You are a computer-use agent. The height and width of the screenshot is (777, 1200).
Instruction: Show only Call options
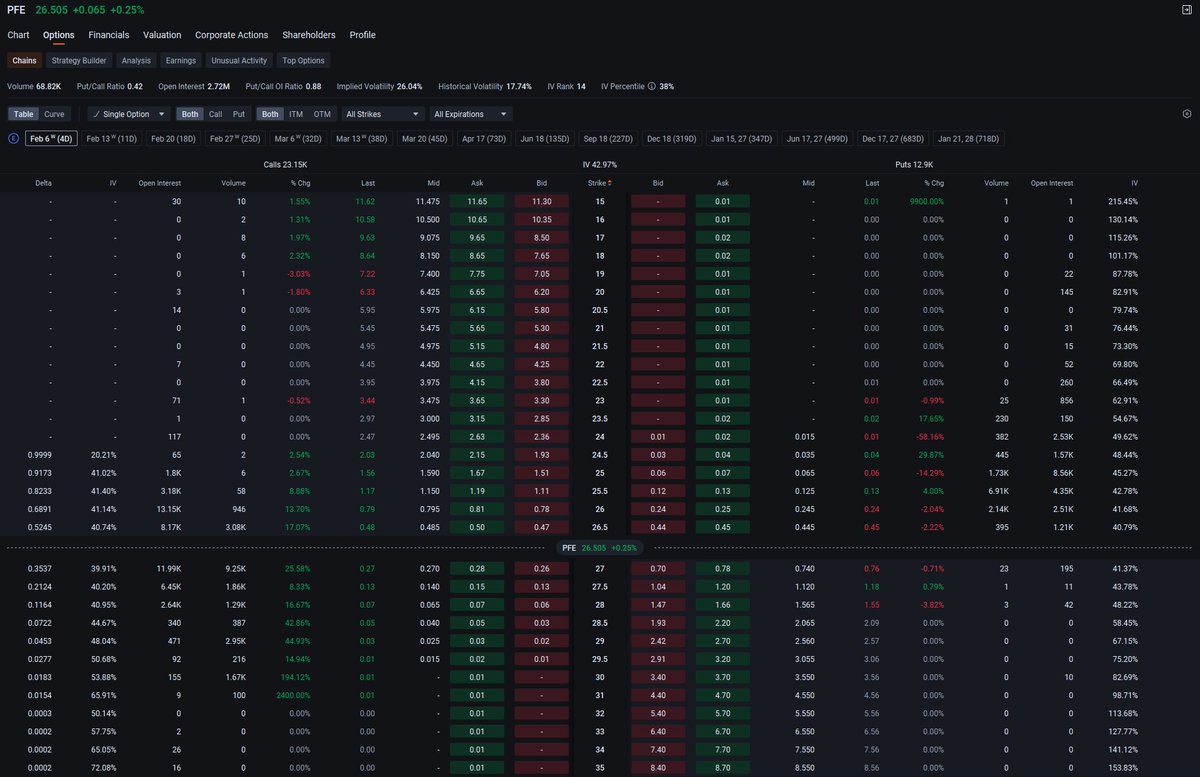[x=215, y=114]
